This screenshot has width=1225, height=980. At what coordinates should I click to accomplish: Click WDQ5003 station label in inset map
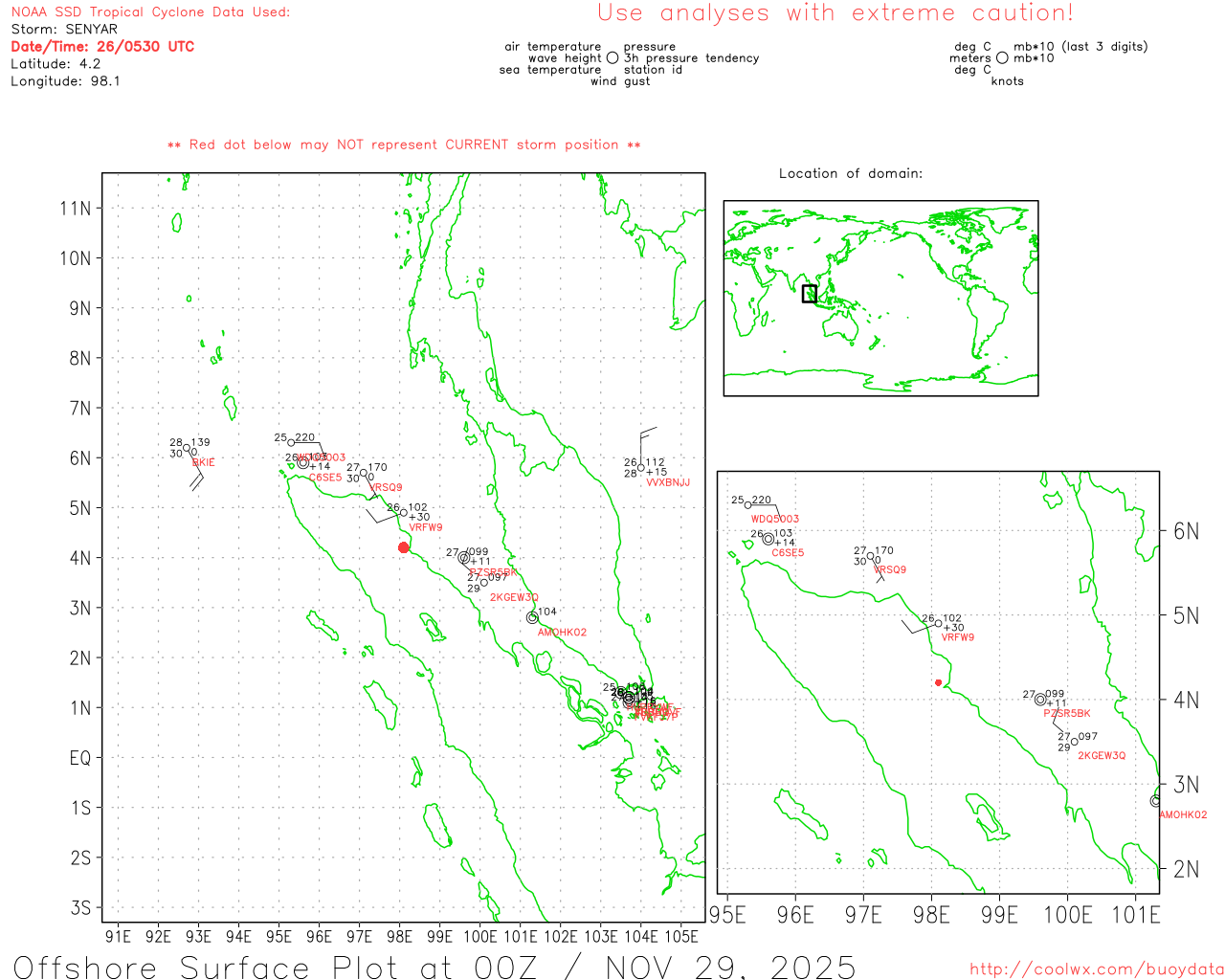pos(774,519)
